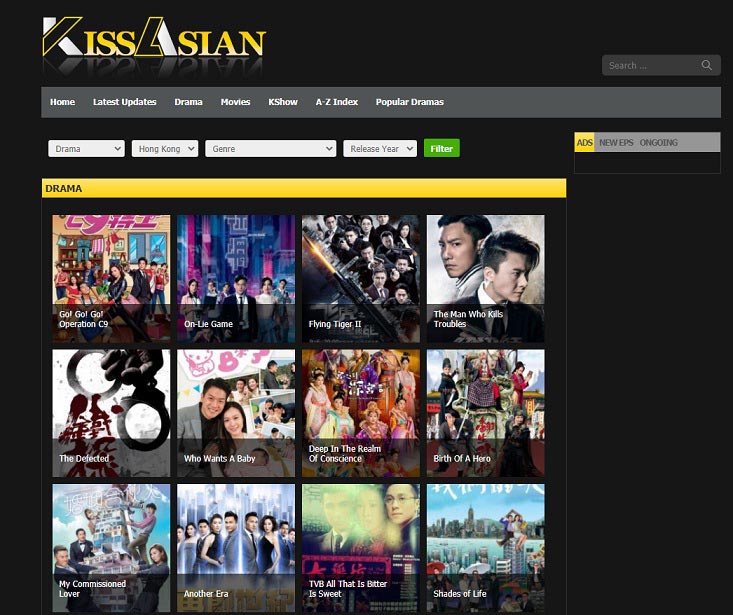The image size is (733, 615).
Task: Click the green Filter button
Action: tap(442, 148)
